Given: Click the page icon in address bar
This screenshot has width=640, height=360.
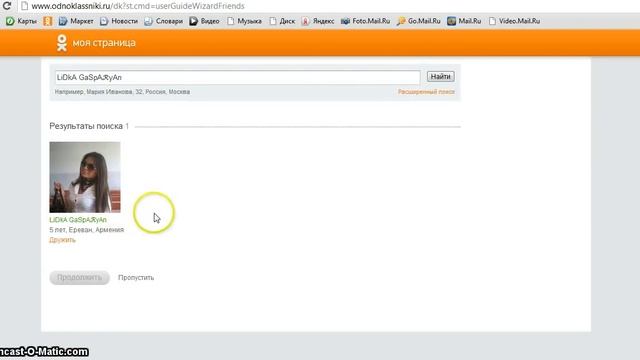Looking at the screenshot, I should [x=24, y=6].
